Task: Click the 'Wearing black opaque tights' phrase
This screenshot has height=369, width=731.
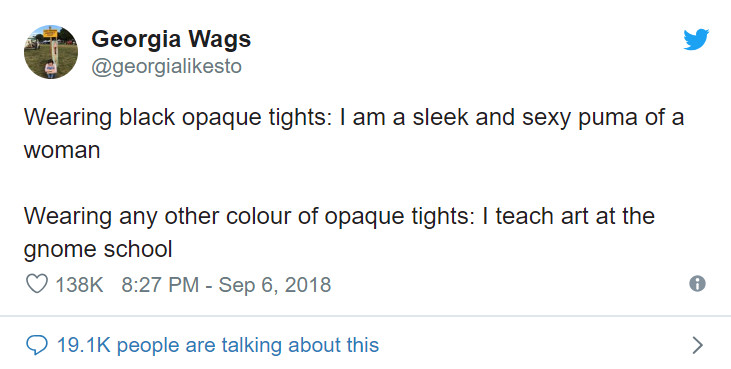Action: (178, 116)
